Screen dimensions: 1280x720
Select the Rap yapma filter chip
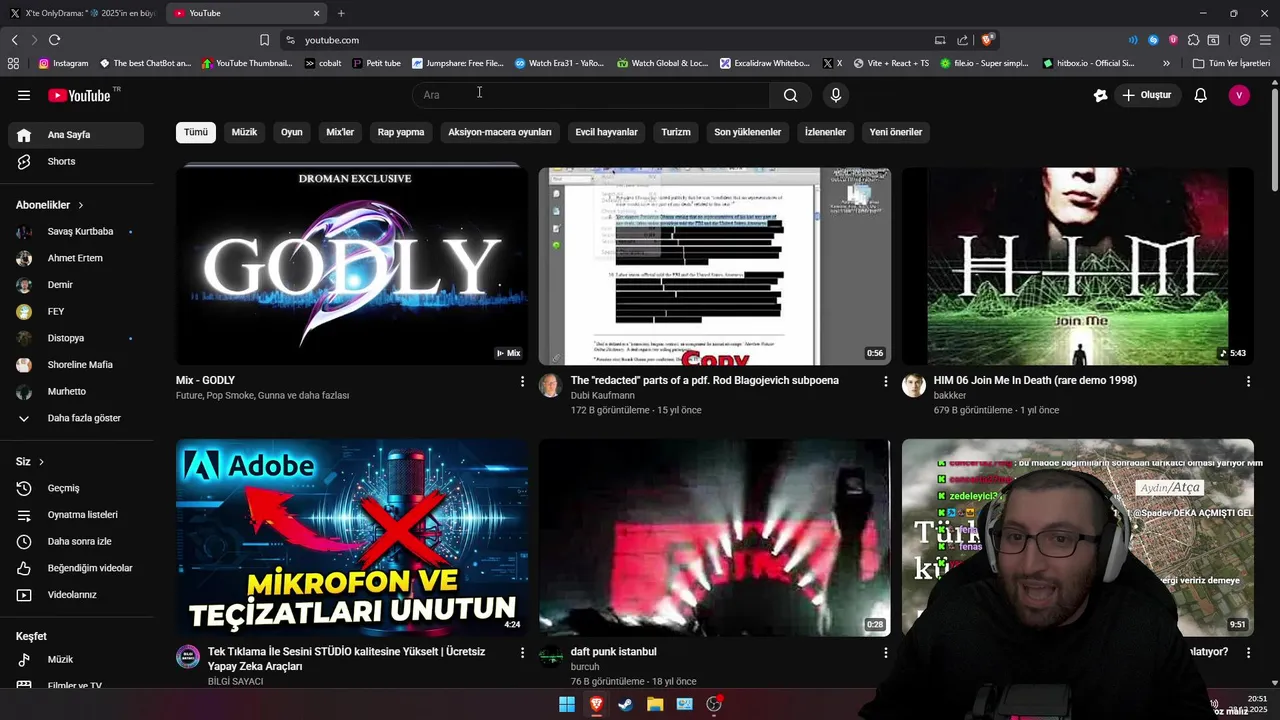401,132
